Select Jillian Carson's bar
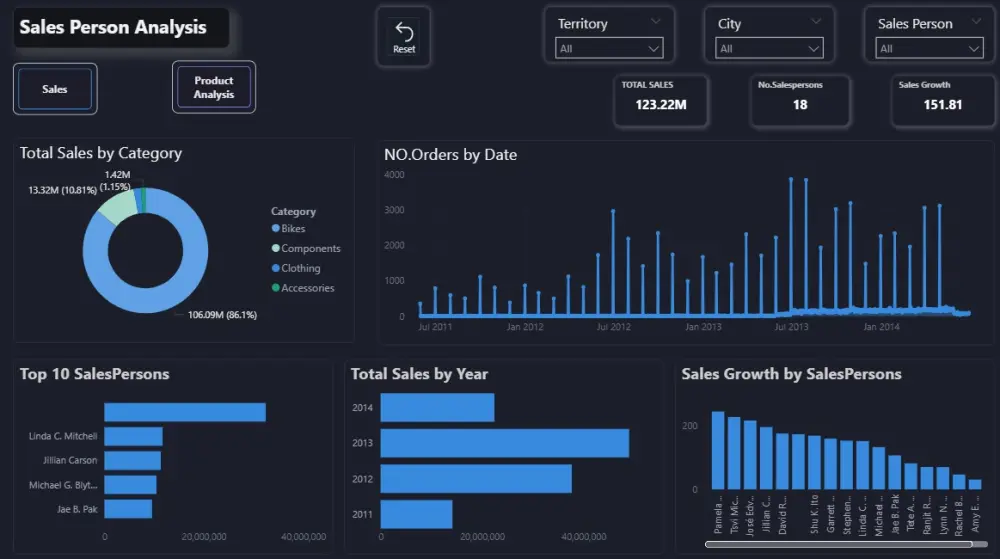Viewport: 1000px width, 559px height. click(133, 460)
